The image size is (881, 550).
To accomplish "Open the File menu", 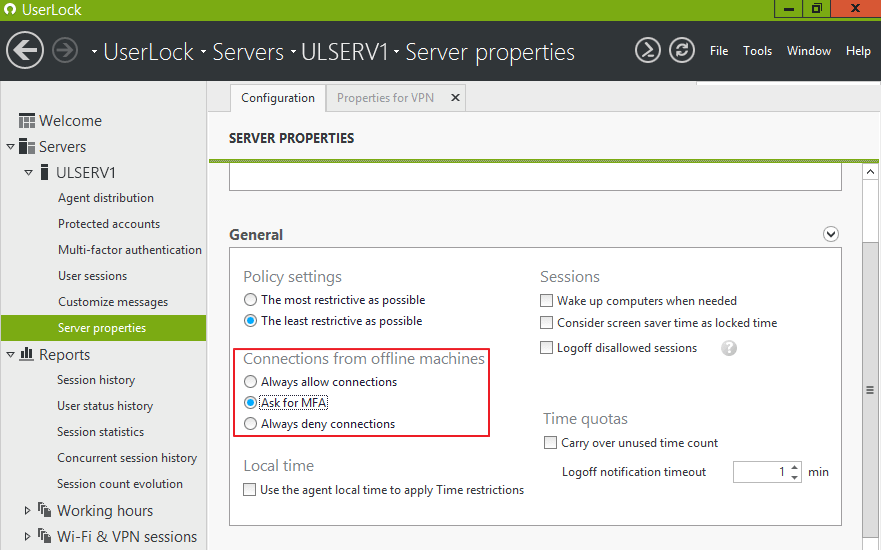I will click(719, 51).
